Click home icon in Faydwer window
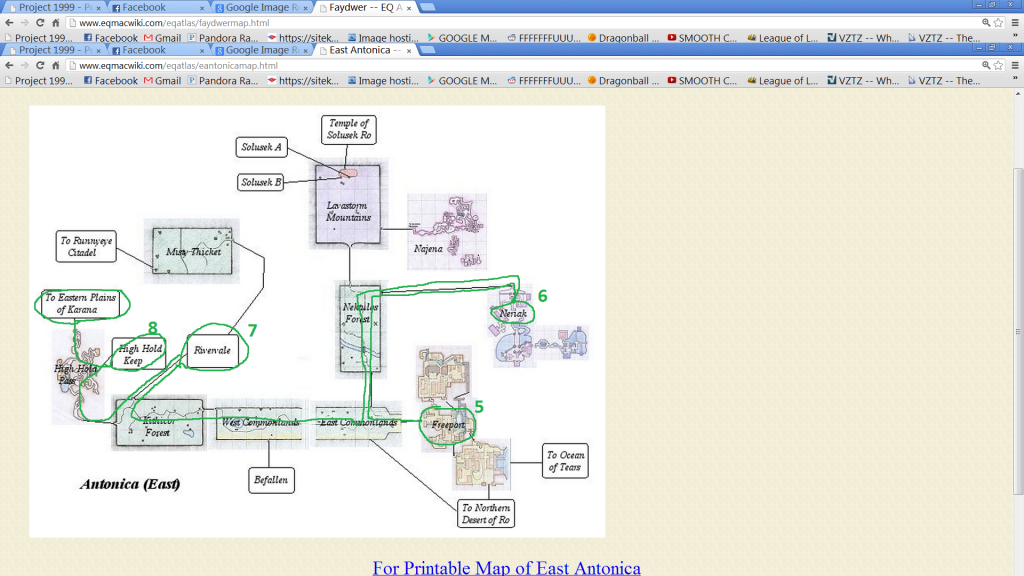 (56, 22)
